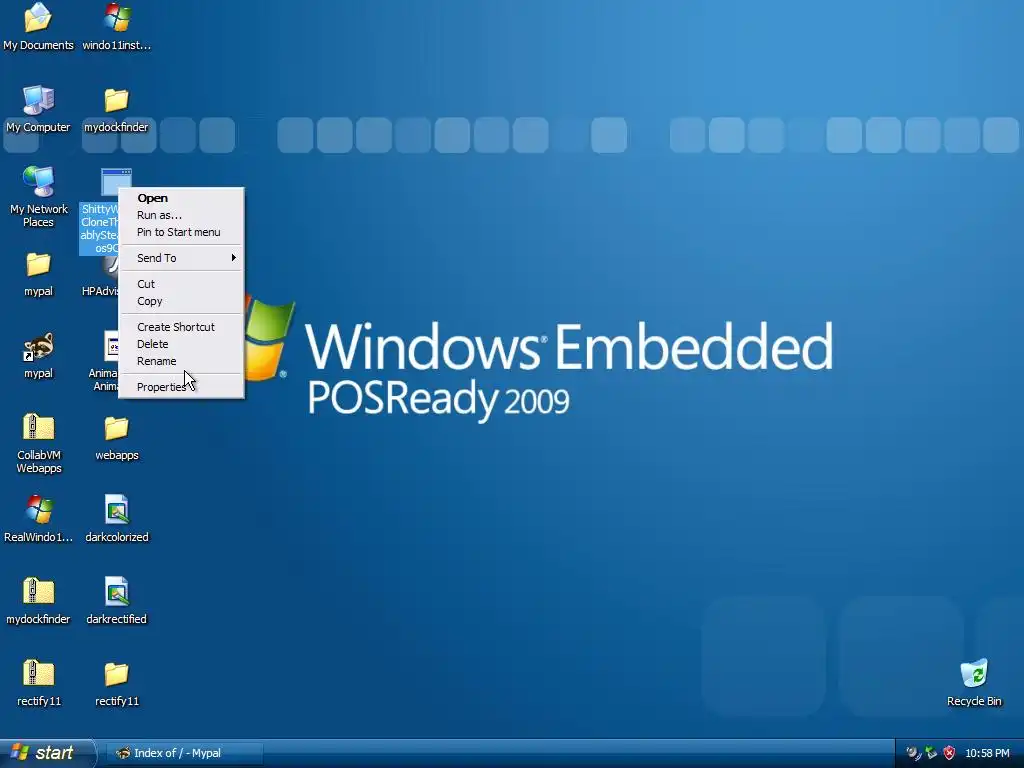Choose Delete from the context menu
Screen dimensions: 1024x768
pos(181,344)
